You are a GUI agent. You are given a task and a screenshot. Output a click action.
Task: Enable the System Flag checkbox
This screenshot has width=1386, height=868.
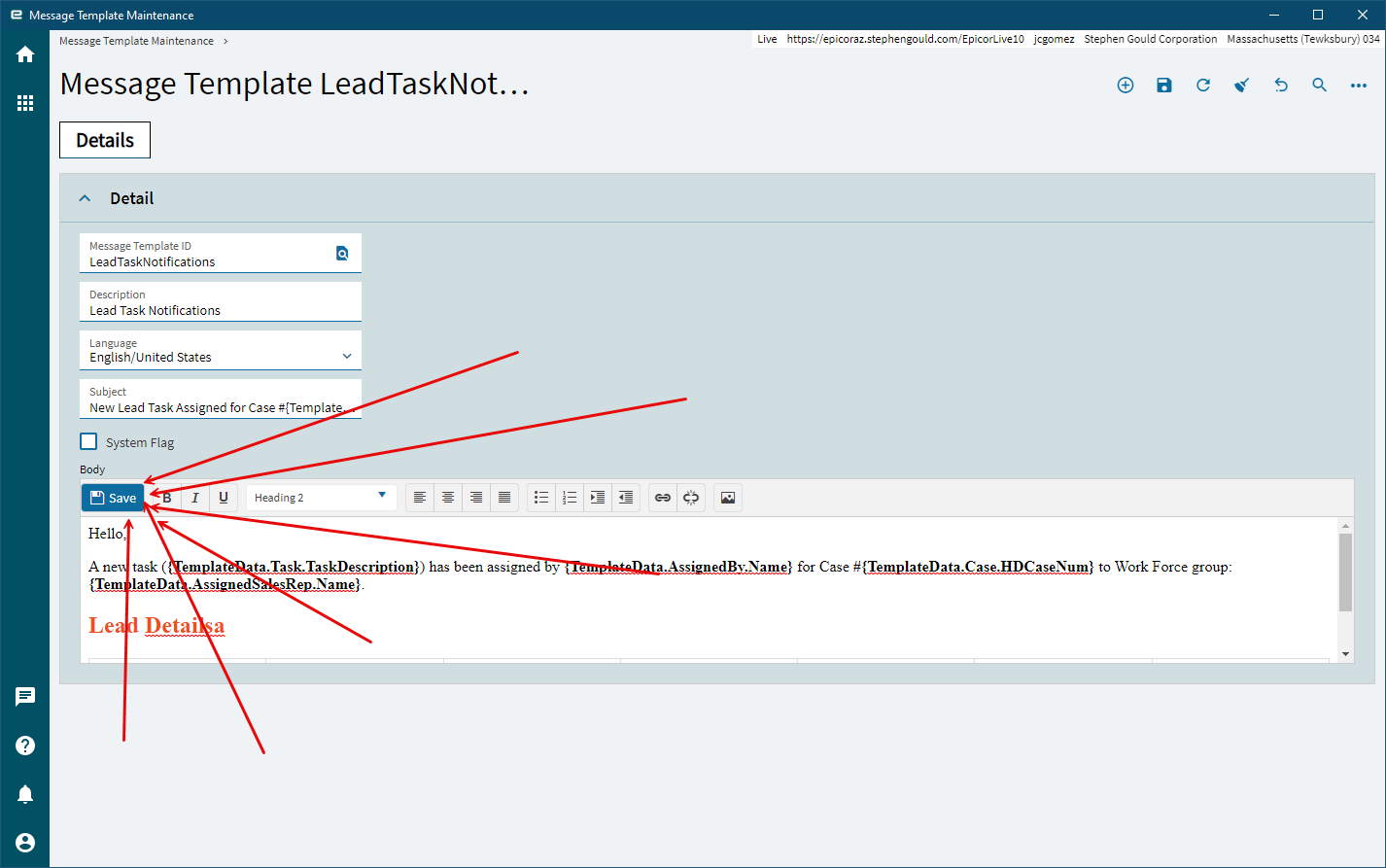click(x=87, y=440)
